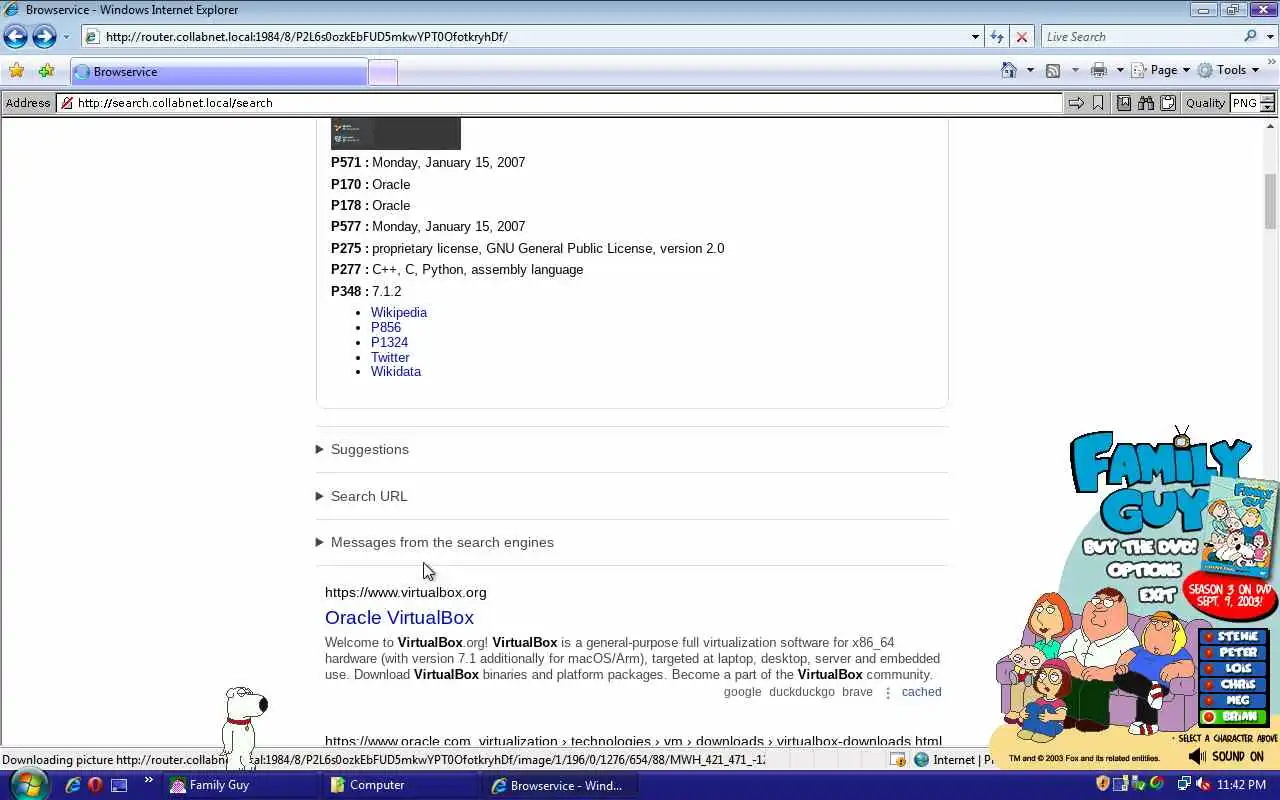Select Meg character radio button
This screenshot has height=800, width=1280.
(1208, 700)
